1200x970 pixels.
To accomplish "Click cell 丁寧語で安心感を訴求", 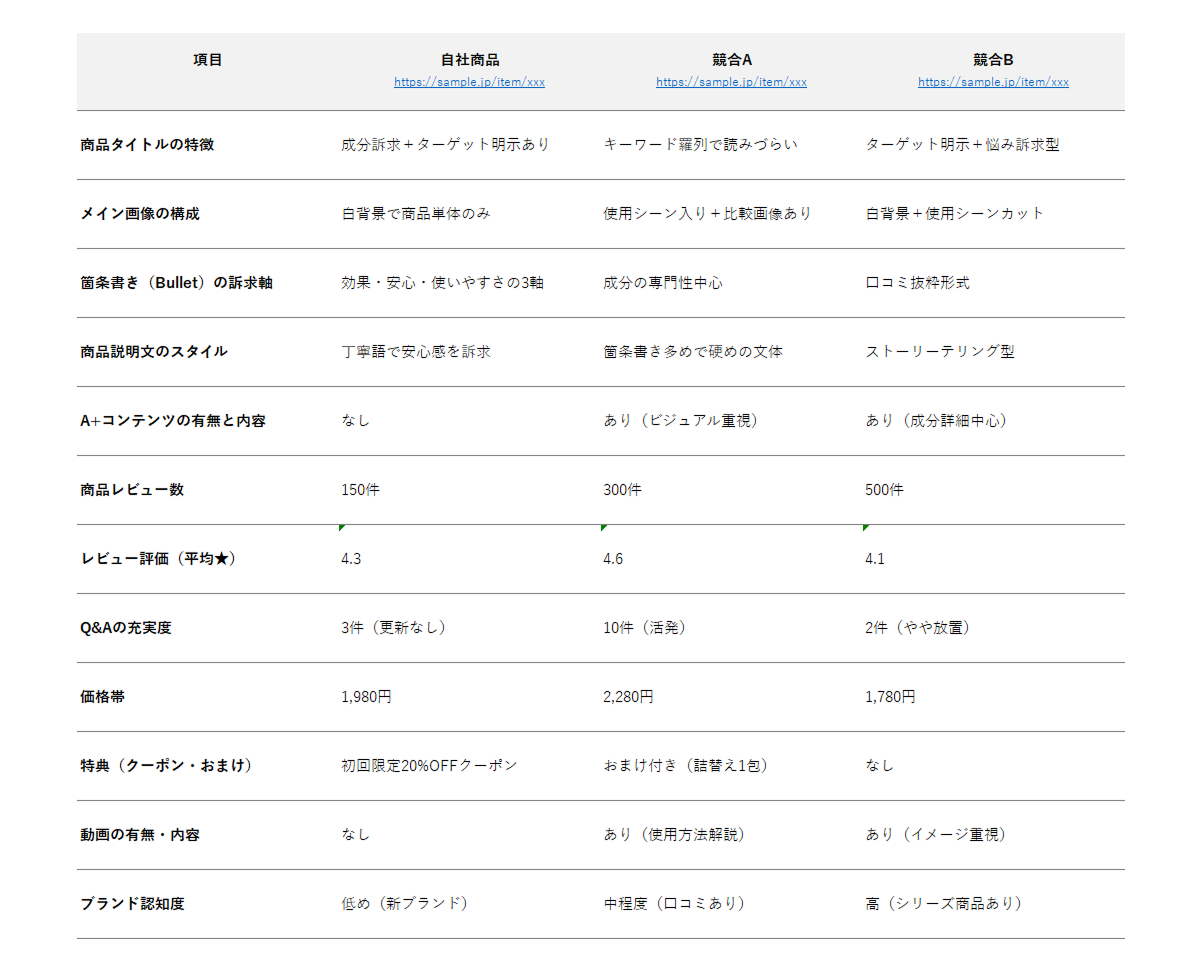I will tap(416, 352).
